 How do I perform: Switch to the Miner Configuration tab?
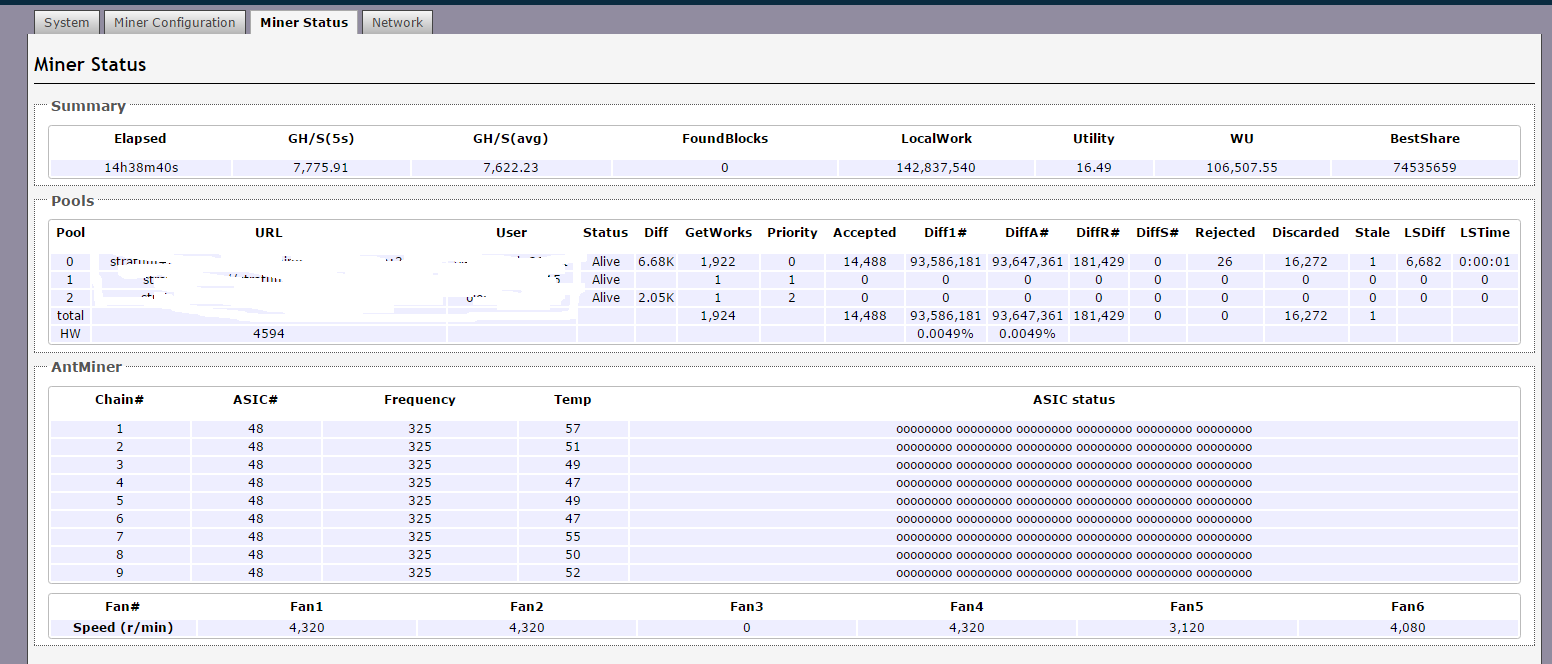click(x=175, y=22)
